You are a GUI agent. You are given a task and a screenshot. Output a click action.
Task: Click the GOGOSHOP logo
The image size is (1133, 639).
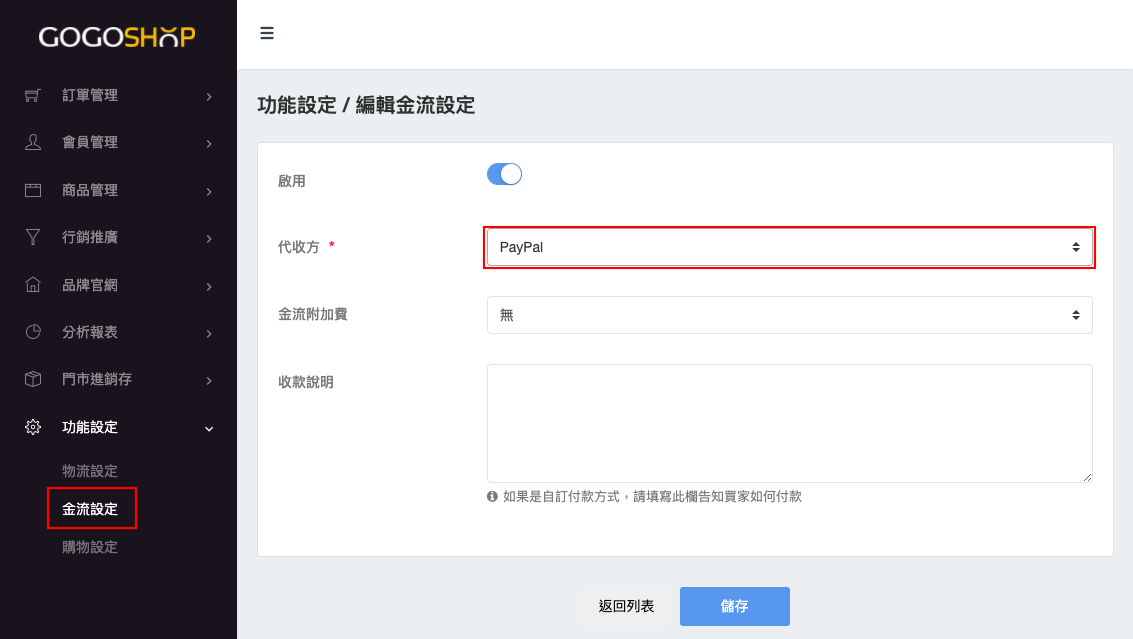[x=117, y=37]
